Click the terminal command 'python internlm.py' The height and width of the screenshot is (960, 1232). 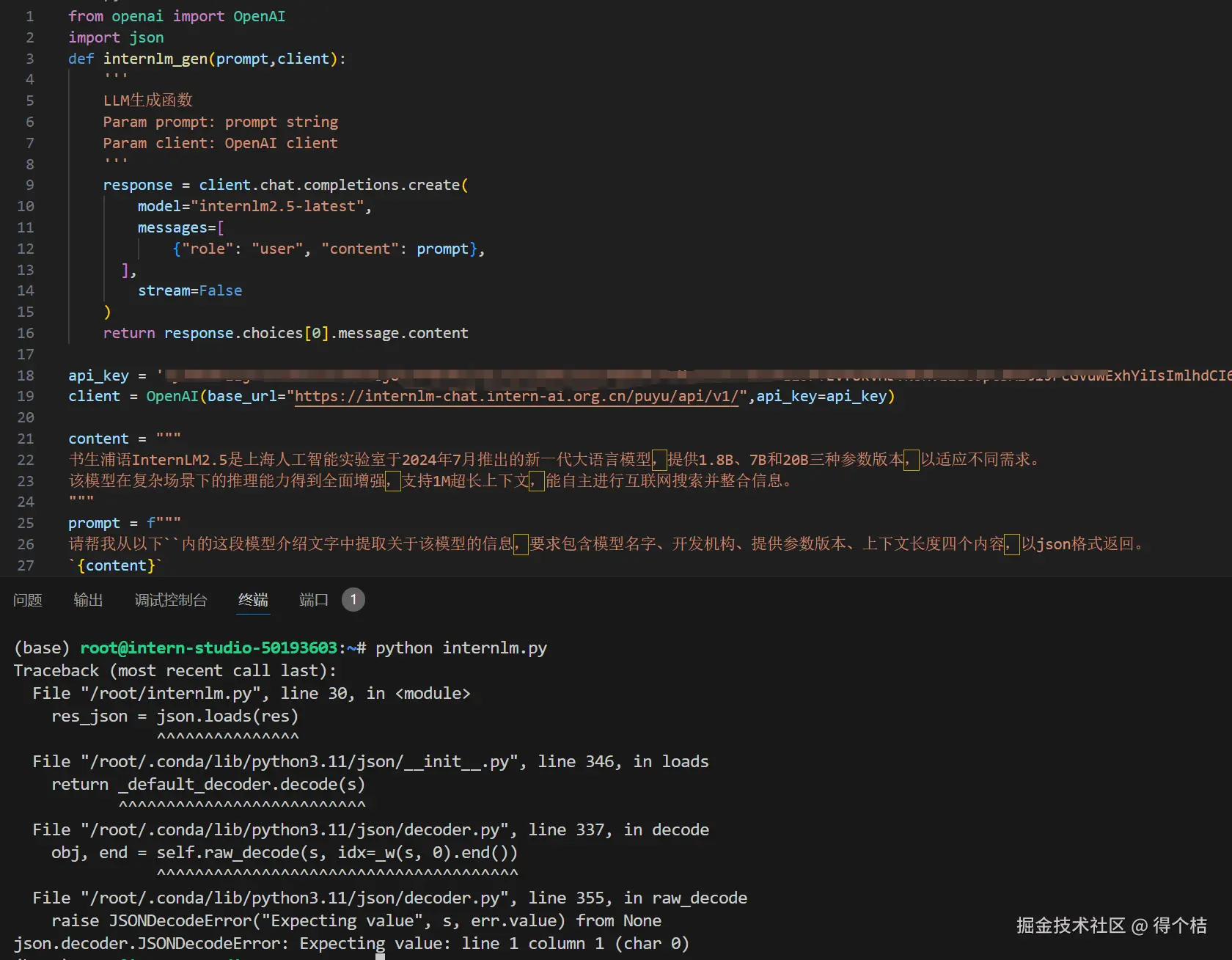(x=461, y=648)
